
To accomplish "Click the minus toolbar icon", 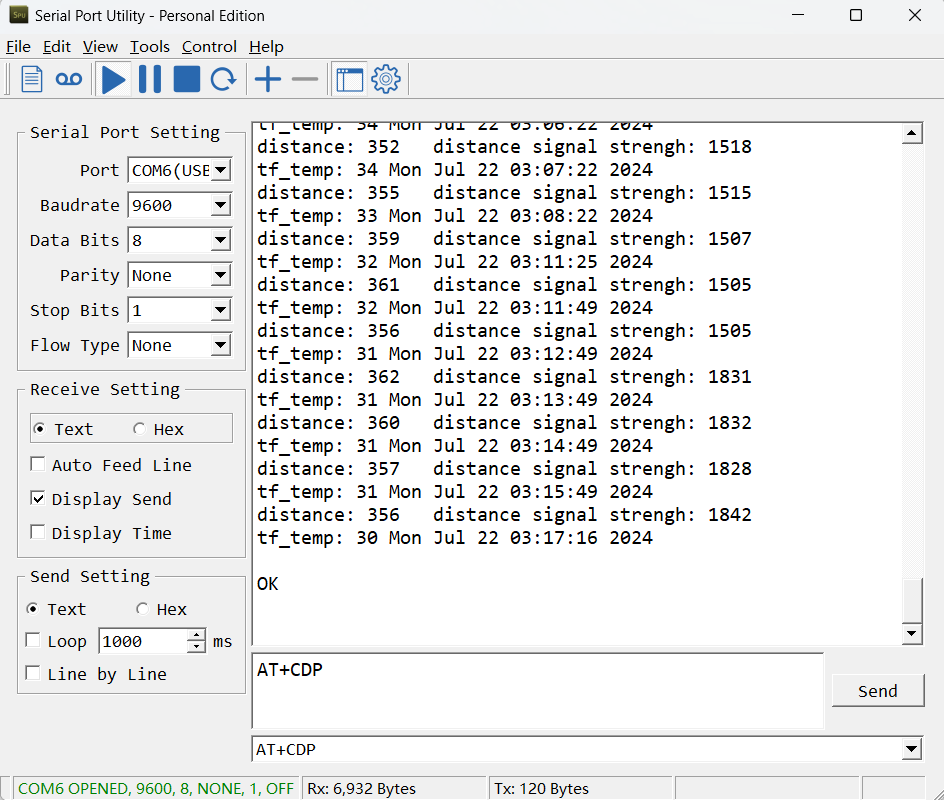I will (x=305, y=79).
